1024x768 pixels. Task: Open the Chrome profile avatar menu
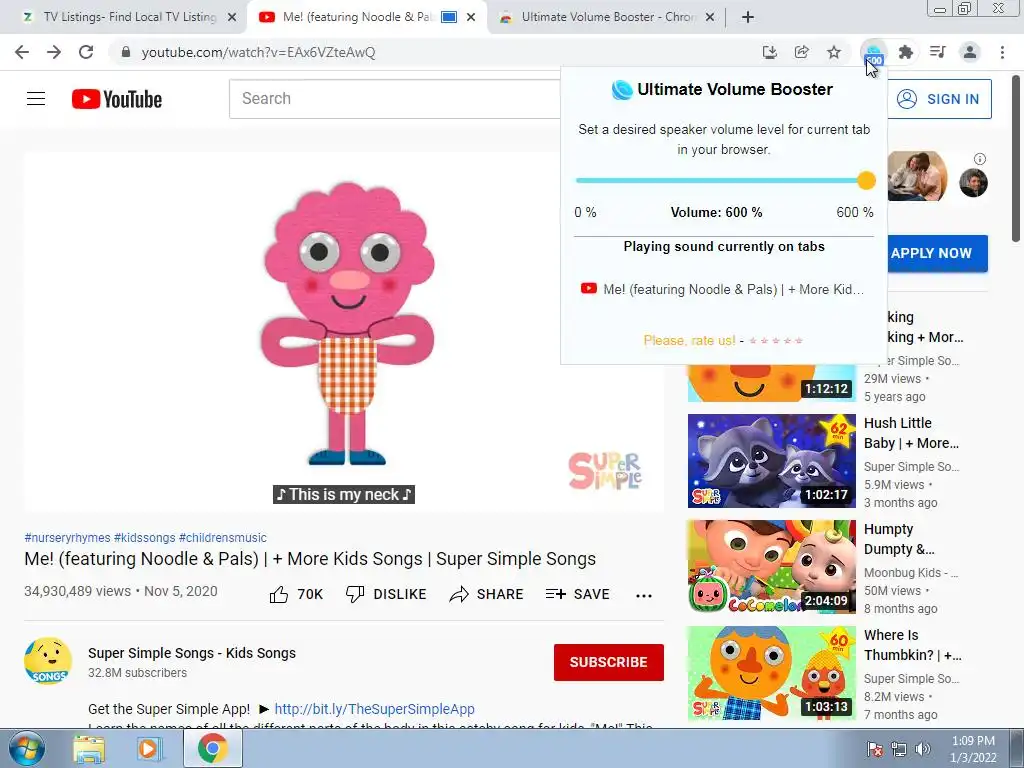click(x=970, y=52)
